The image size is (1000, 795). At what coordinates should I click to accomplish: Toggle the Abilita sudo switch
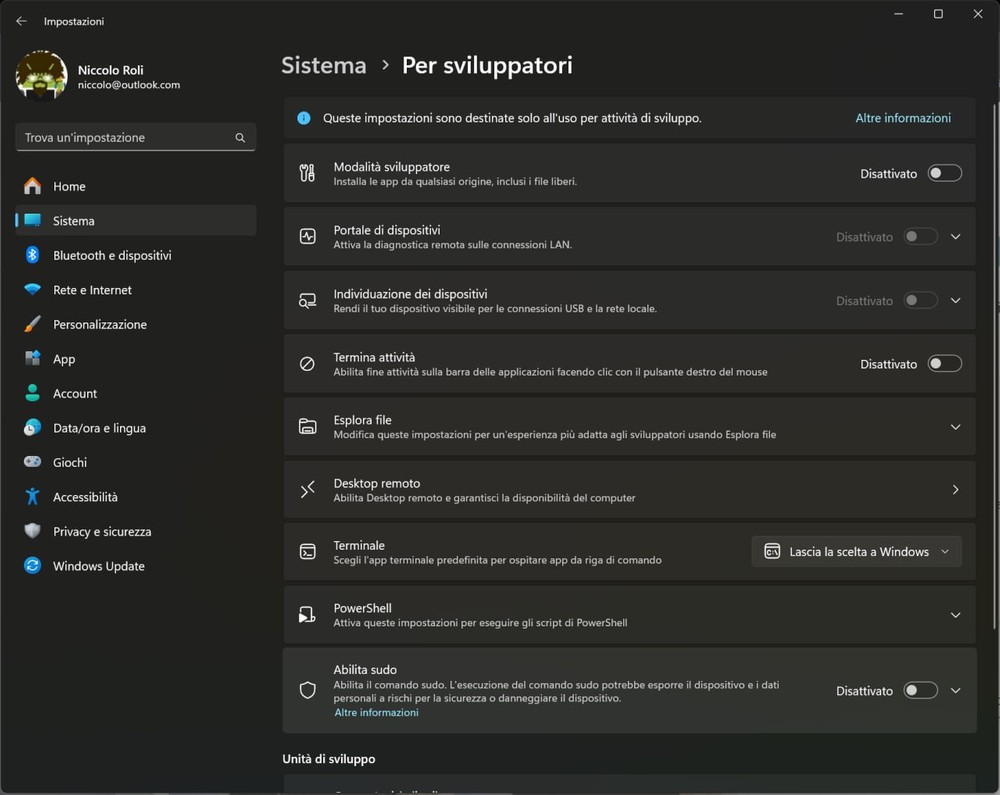(920, 690)
